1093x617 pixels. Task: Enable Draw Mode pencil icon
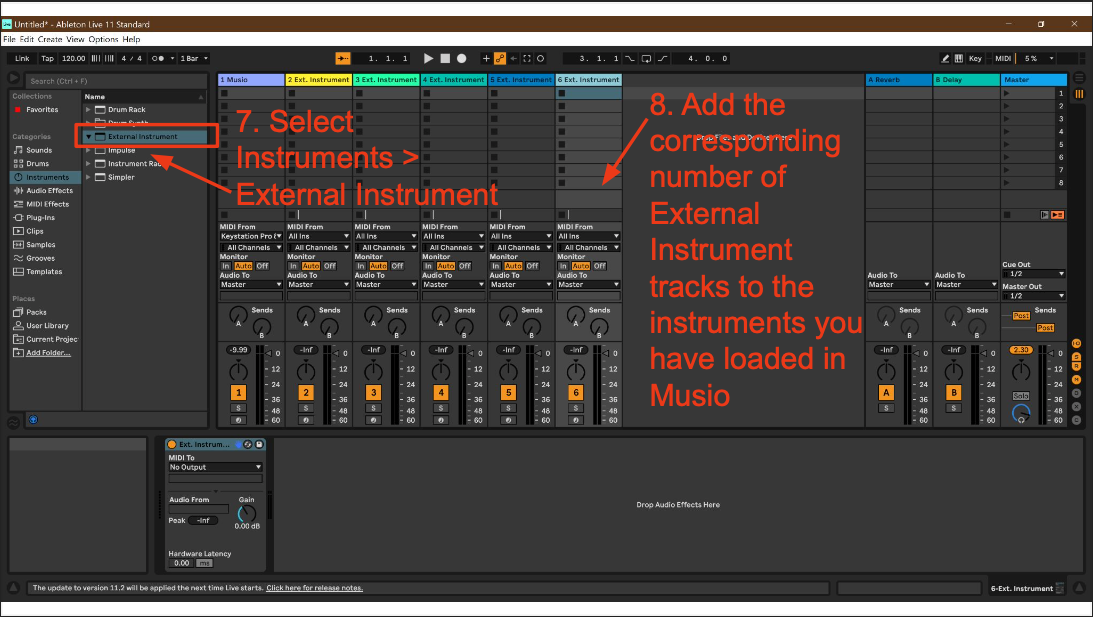945,59
